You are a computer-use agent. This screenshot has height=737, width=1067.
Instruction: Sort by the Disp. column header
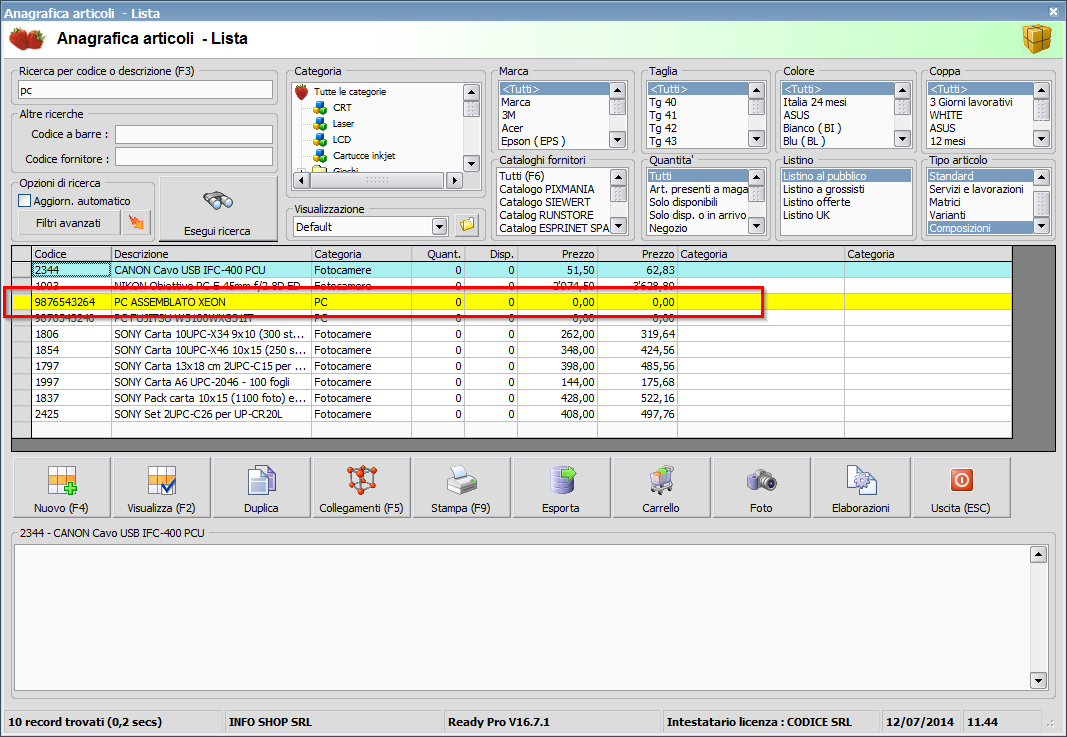[x=491, y=254]
